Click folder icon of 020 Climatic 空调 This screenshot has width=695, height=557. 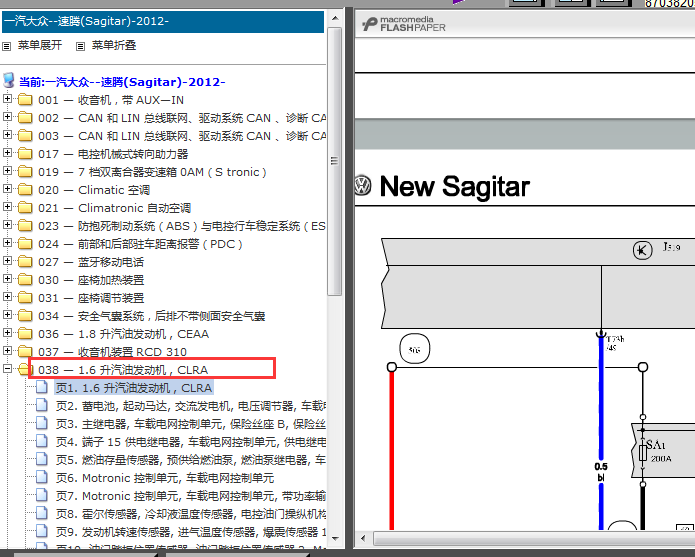point(25,190)
